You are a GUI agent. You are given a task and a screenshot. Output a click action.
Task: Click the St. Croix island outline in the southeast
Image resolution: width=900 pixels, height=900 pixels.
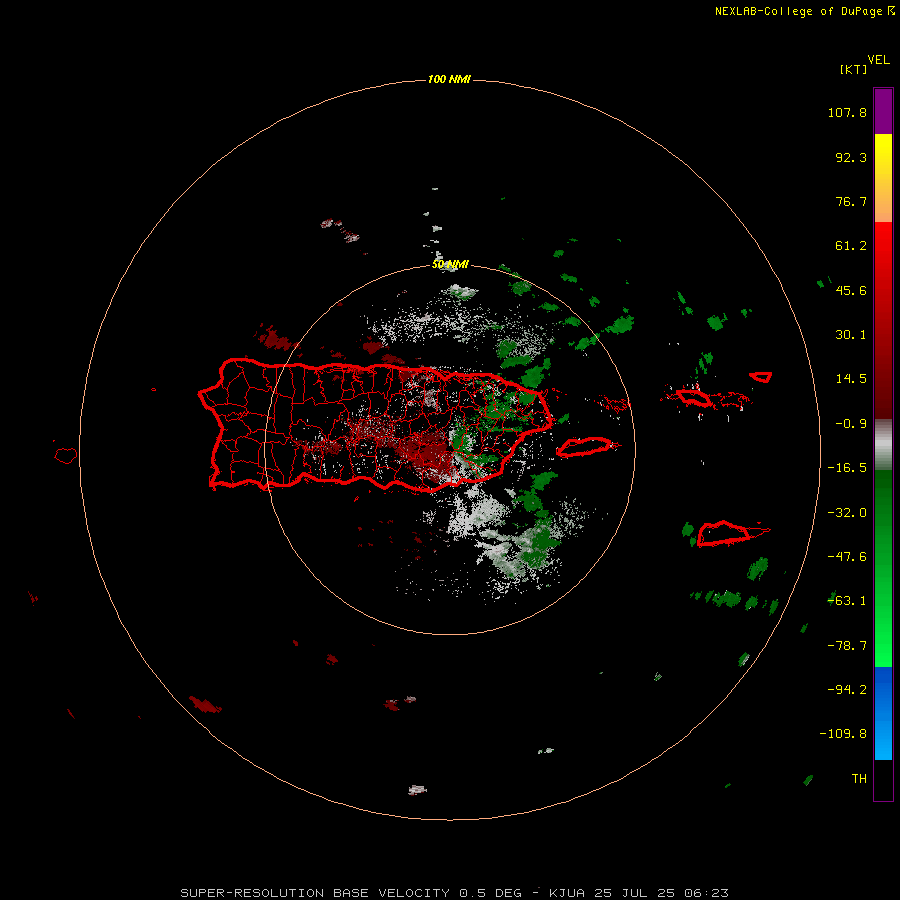click(x=724, y=534)
